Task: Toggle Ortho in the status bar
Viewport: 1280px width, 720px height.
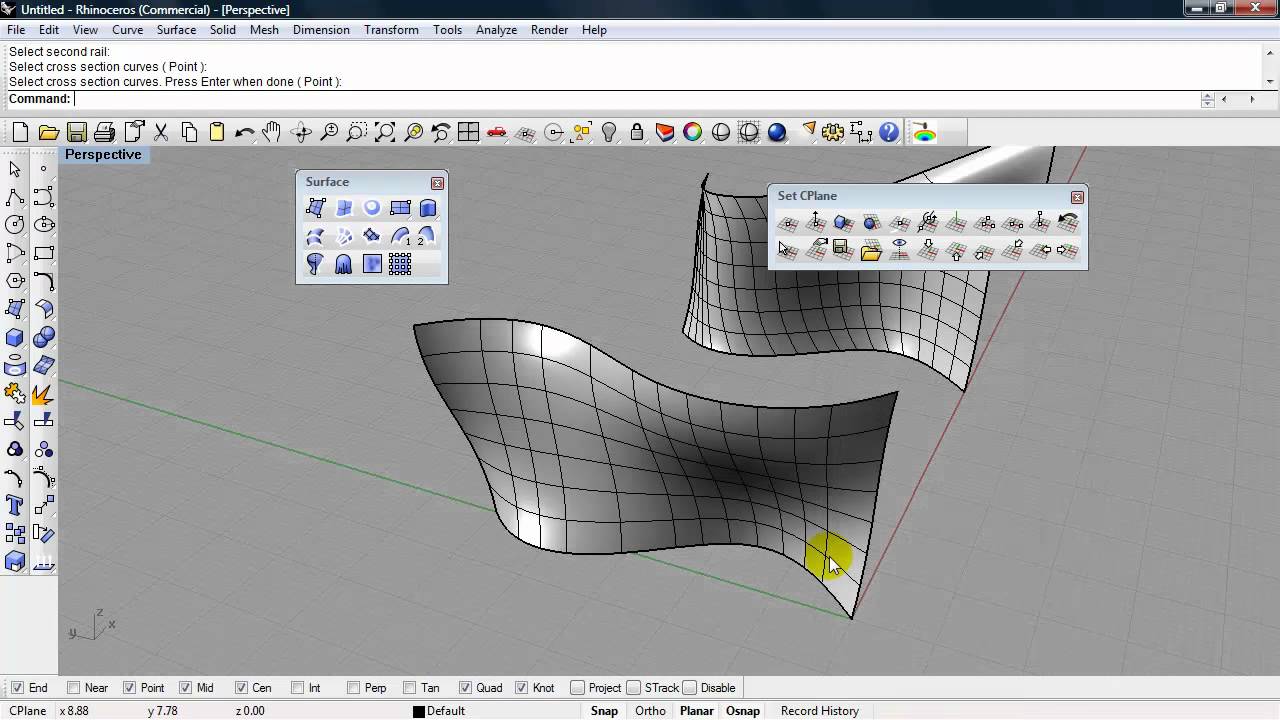Action: coord(650,711)
